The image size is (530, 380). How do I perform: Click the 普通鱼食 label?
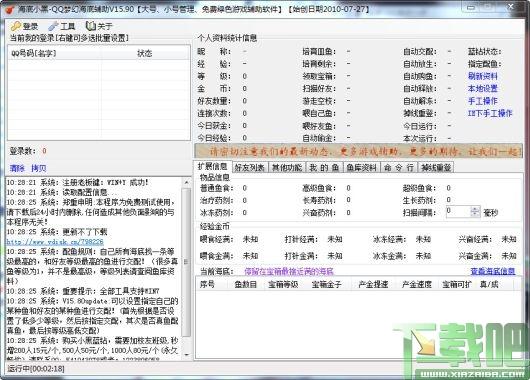pos(217,188)
